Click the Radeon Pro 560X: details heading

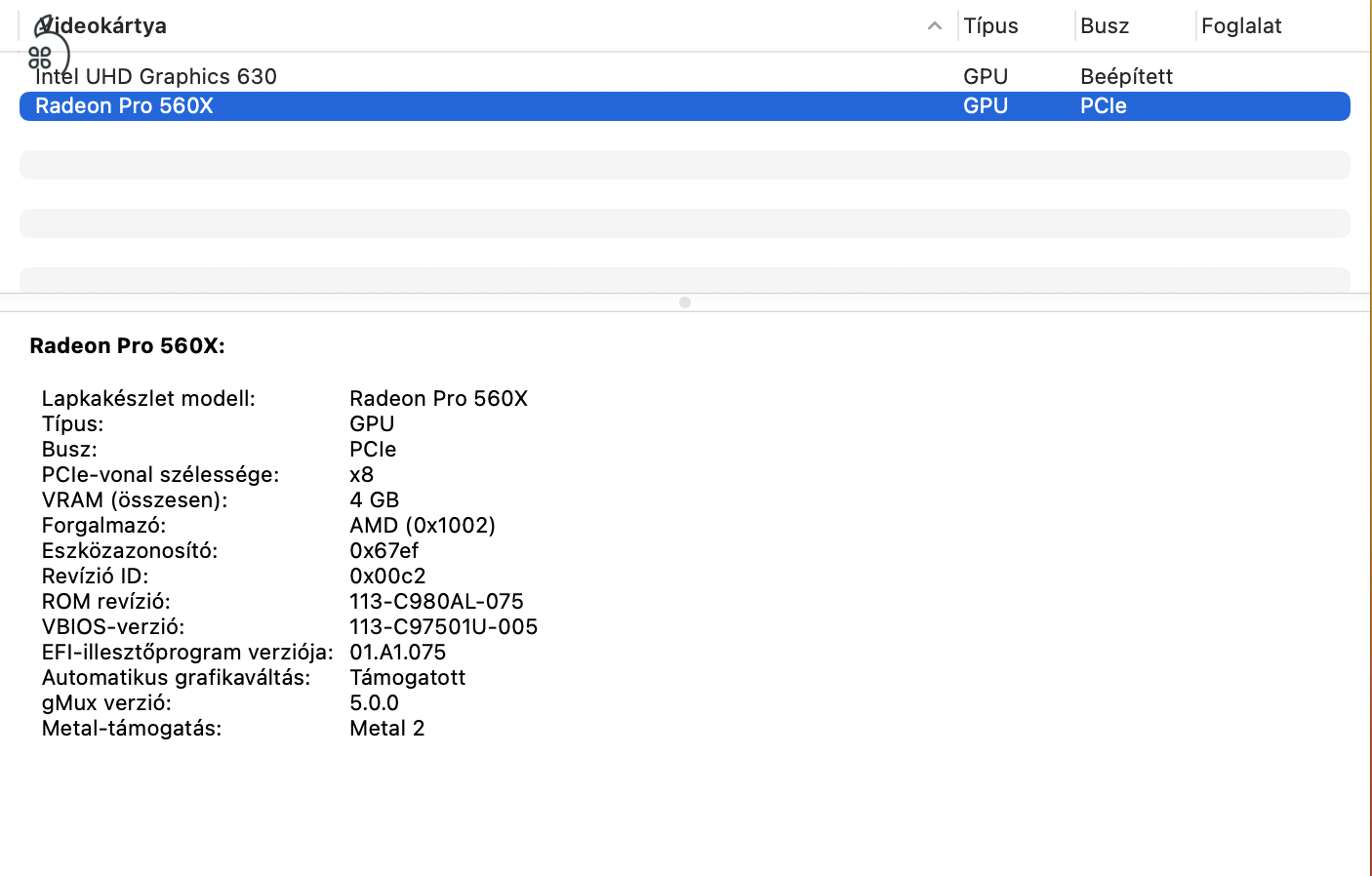pyautogui.click(x=127, y=346)
